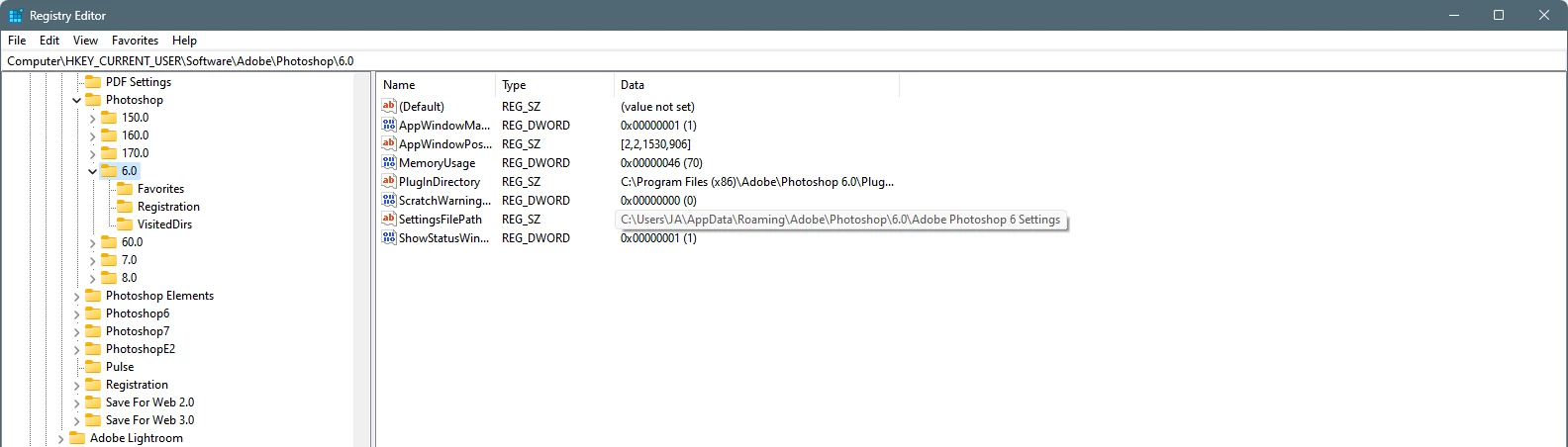Click the (Default) string value icon
Screen dimensions: 1568x447
point(389,106)
